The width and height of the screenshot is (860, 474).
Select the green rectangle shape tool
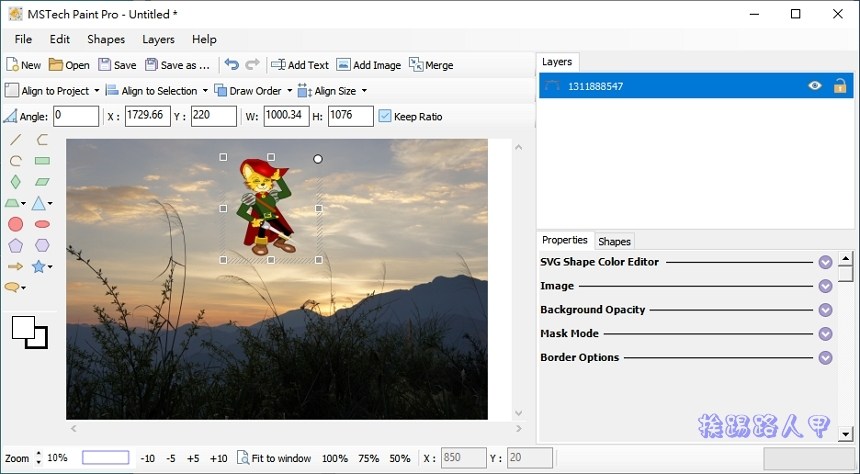42,161
